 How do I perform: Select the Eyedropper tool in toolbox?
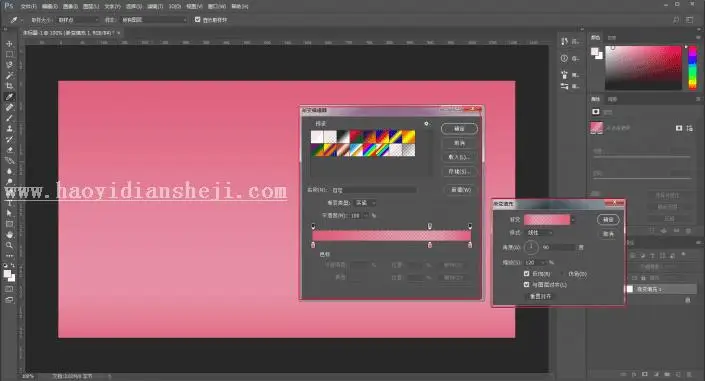coord(9,97)
